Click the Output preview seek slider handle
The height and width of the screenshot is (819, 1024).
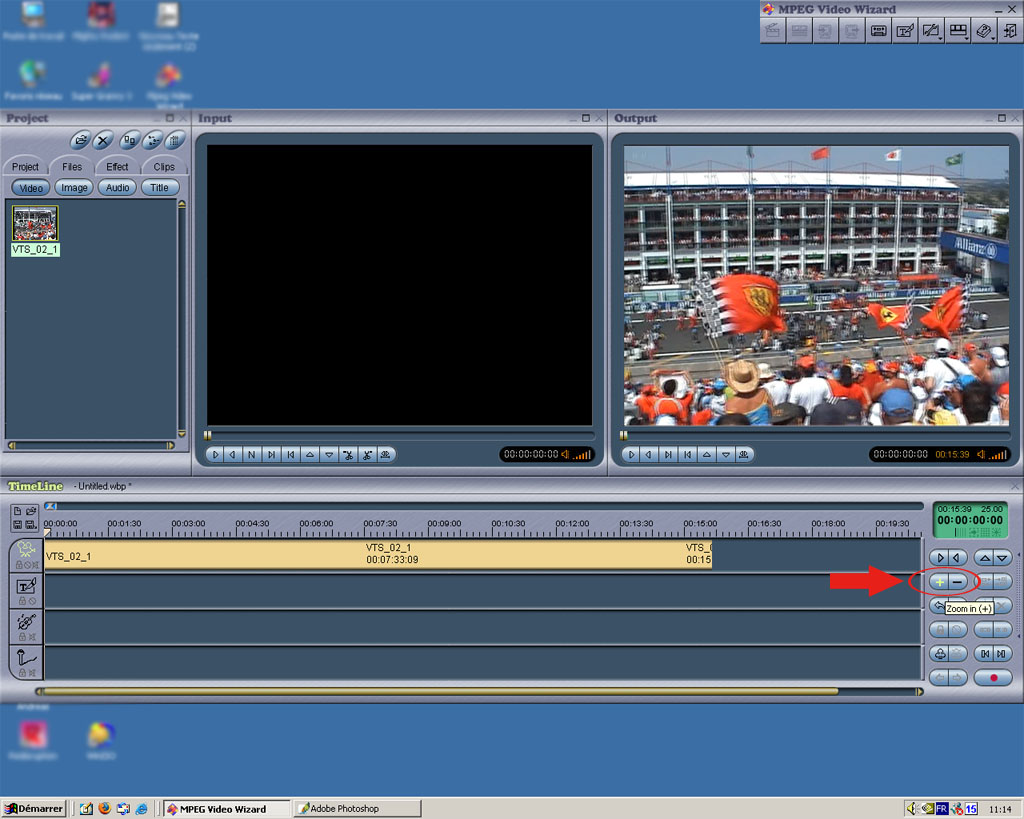pyautogui.click(x=624, y=435)
